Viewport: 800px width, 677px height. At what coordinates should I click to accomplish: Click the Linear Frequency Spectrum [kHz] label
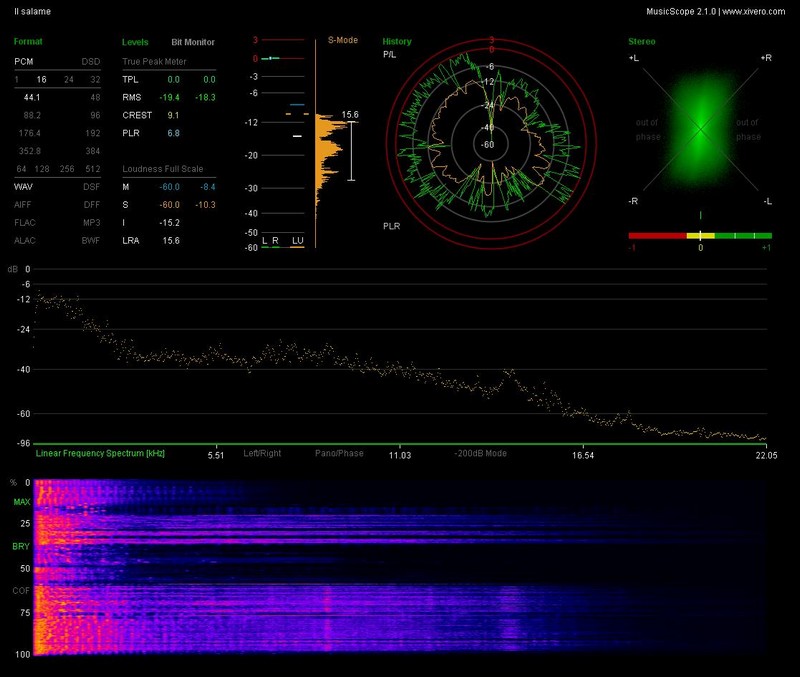100,453
